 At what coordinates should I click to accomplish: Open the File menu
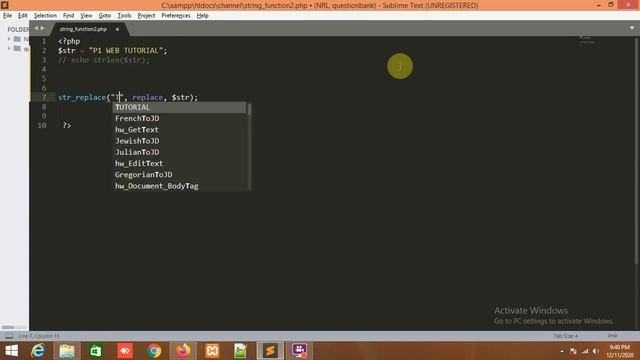point(7,16)
